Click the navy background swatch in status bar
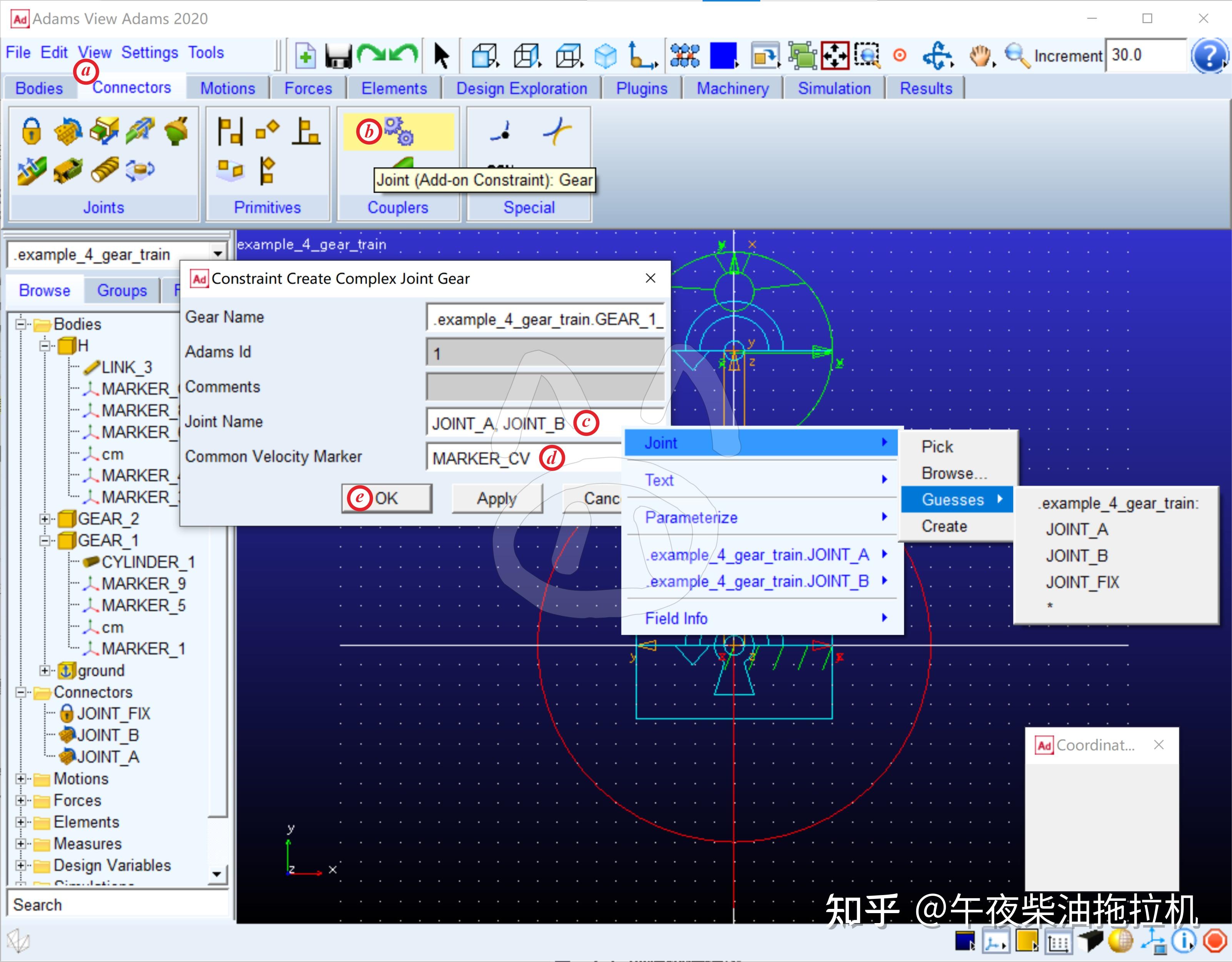 pyautogui.click(x=965, y=941)
